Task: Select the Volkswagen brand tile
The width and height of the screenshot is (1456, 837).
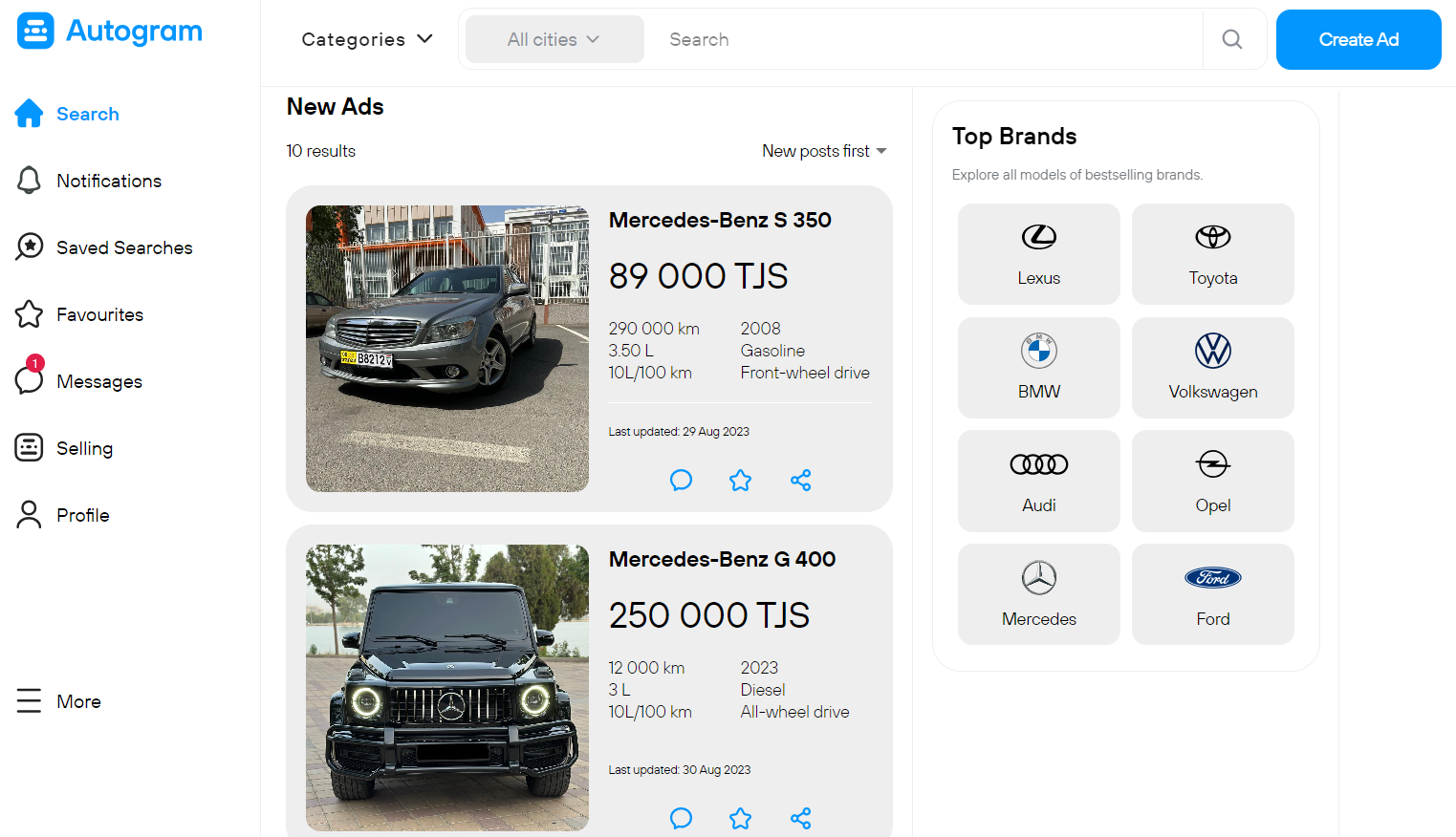Action: click(x=1213, y=368)
